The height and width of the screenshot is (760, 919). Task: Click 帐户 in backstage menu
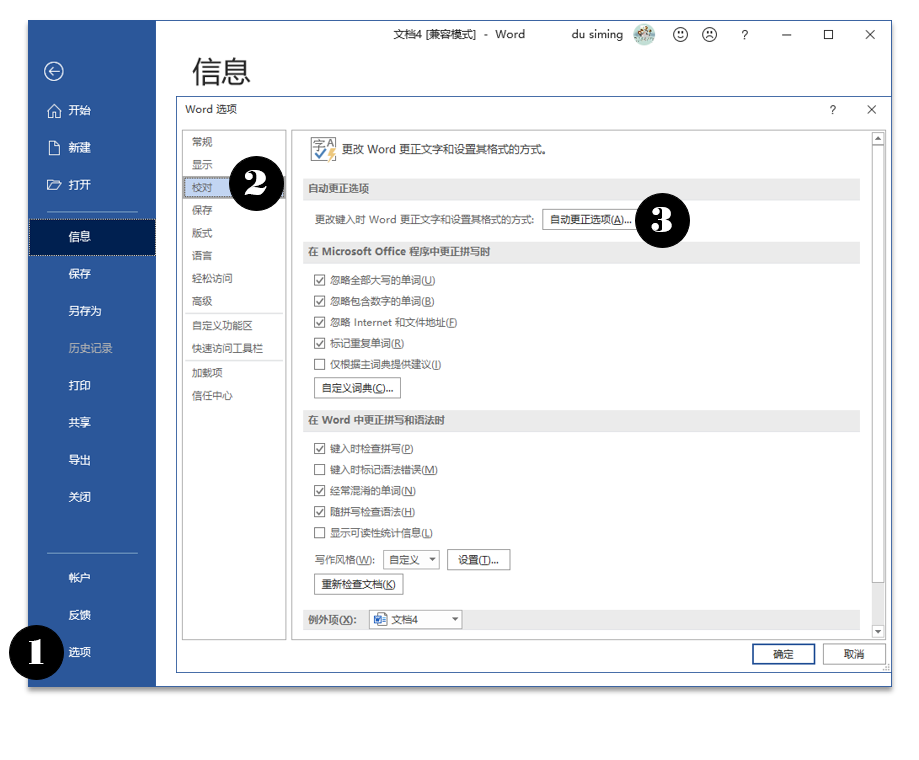tap(92, 578)
